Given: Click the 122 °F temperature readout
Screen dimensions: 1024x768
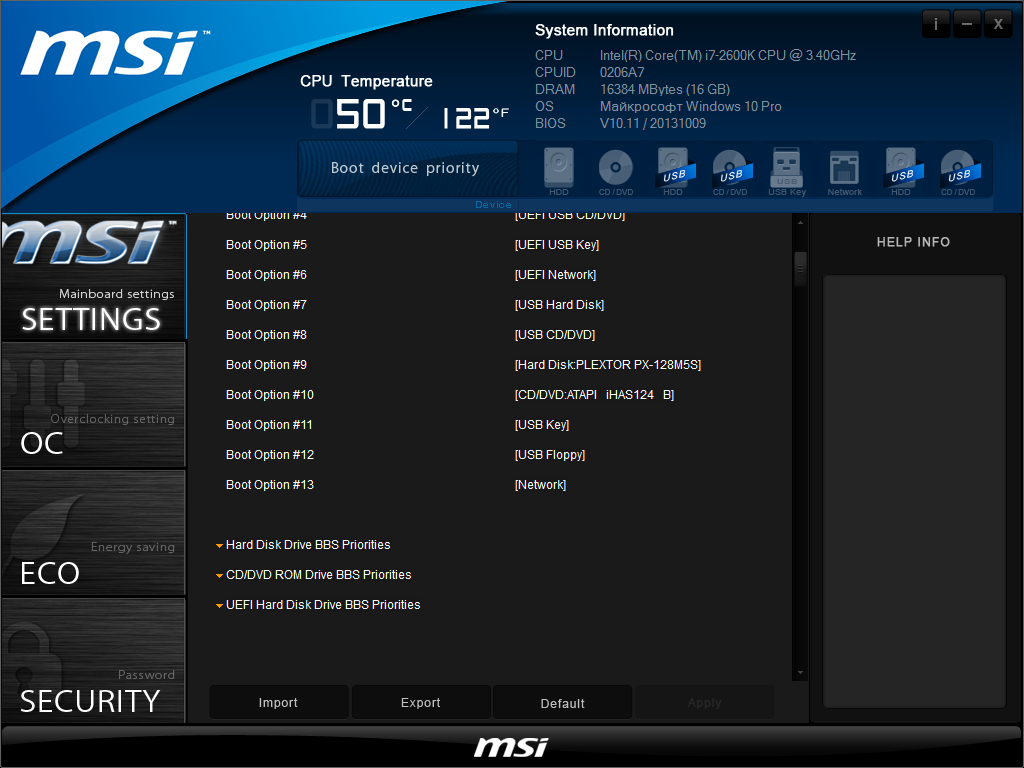Looking at the screenshot, I should coord(475,118).
